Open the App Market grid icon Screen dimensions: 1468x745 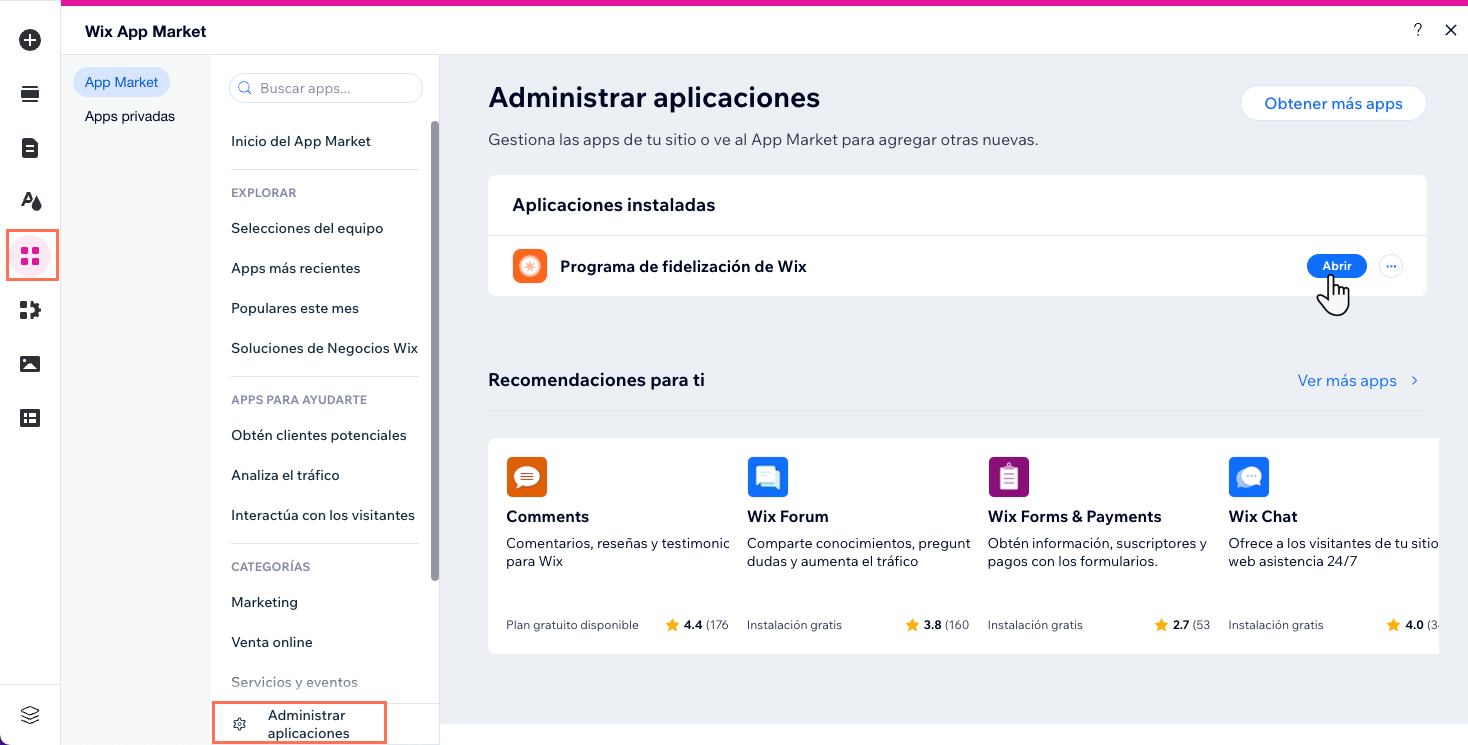[30, 255]
